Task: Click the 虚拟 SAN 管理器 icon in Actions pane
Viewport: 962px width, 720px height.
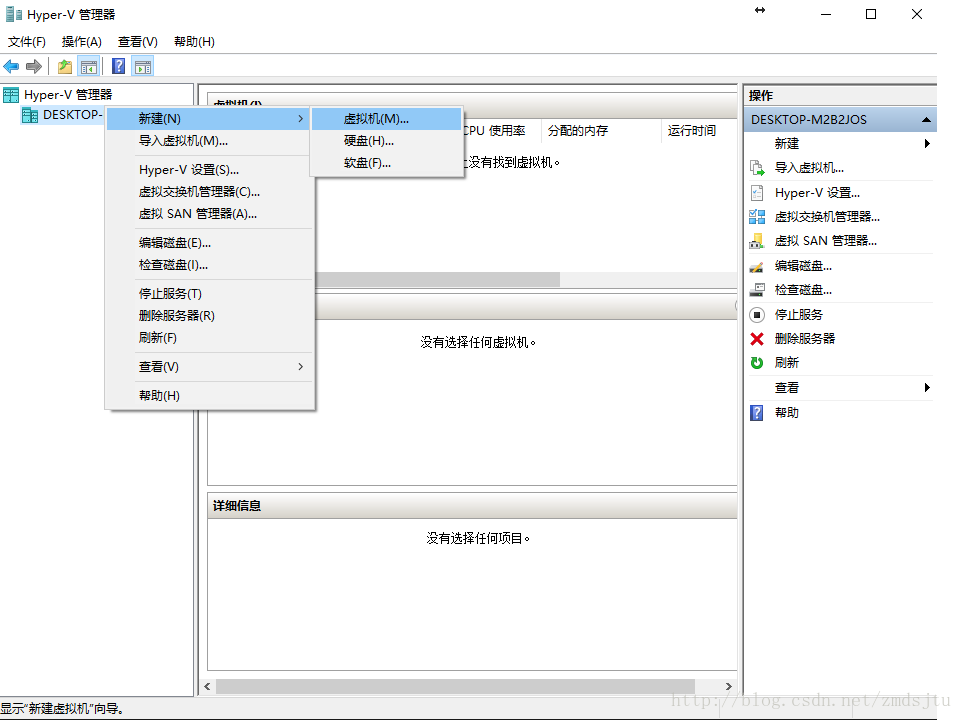Action: click(x=757, y=241)
